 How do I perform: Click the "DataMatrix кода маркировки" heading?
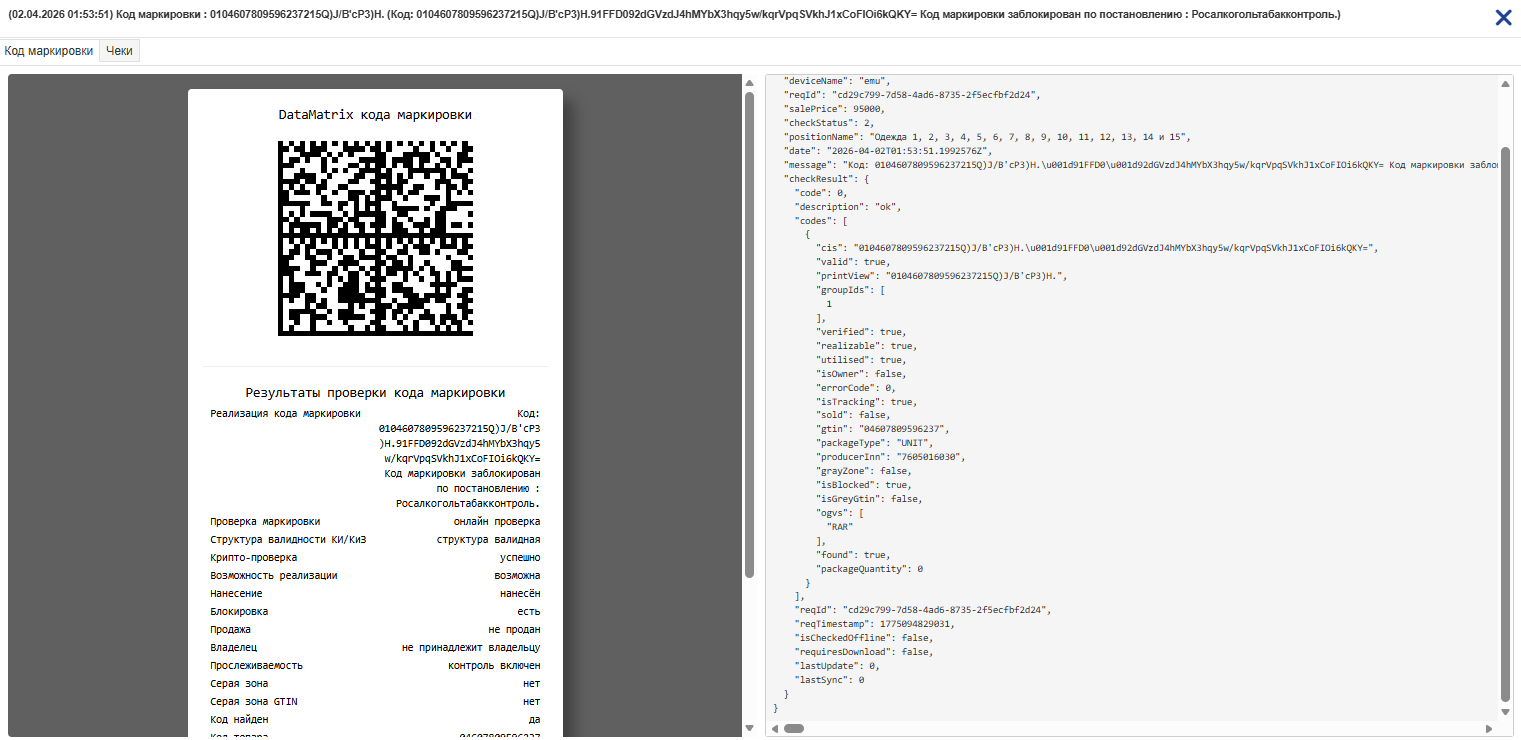click(375, 115)
